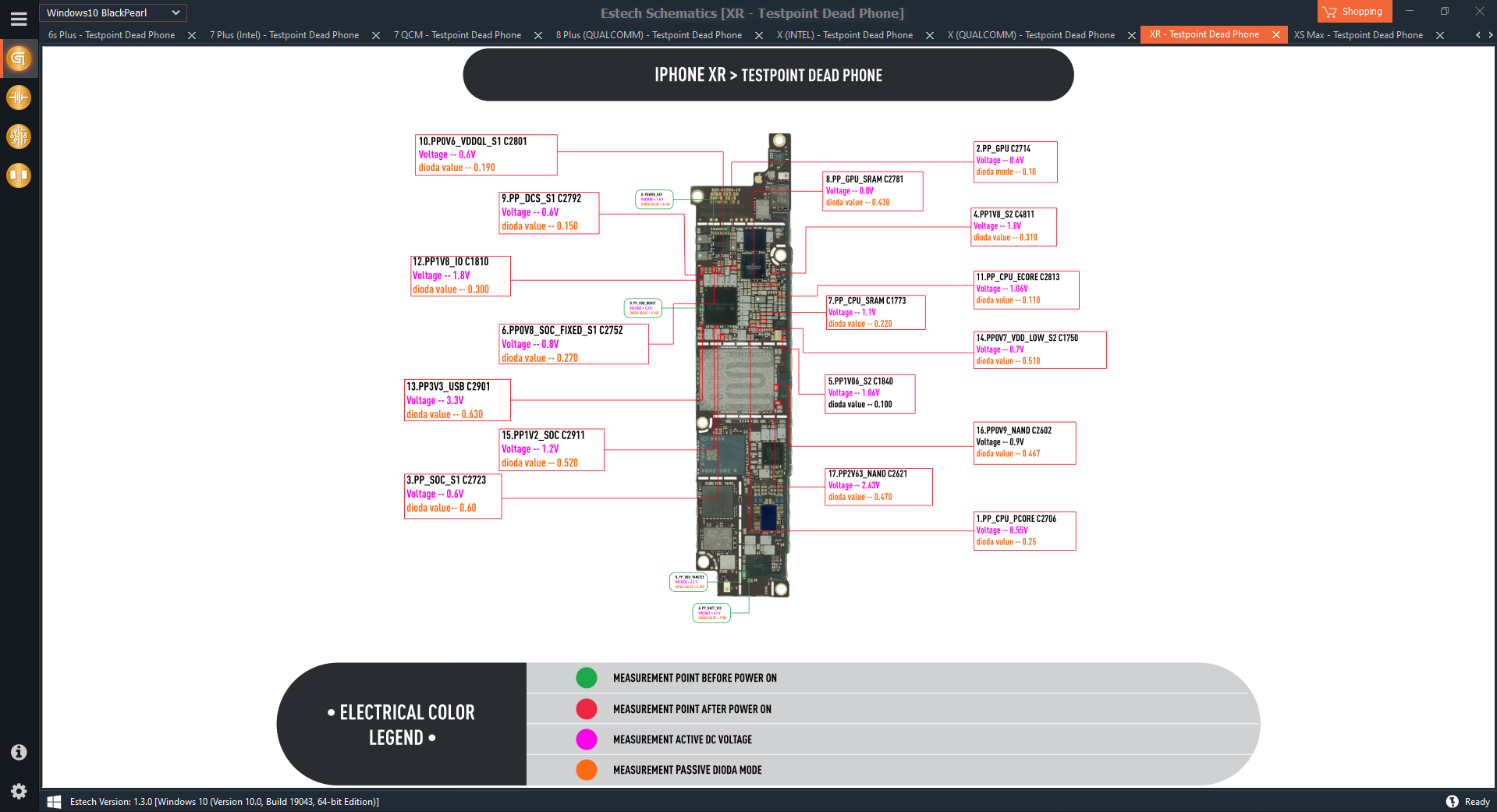
Task: Click the iPhone XR board image
Action: pyautogui.click(x=743, y=365)
